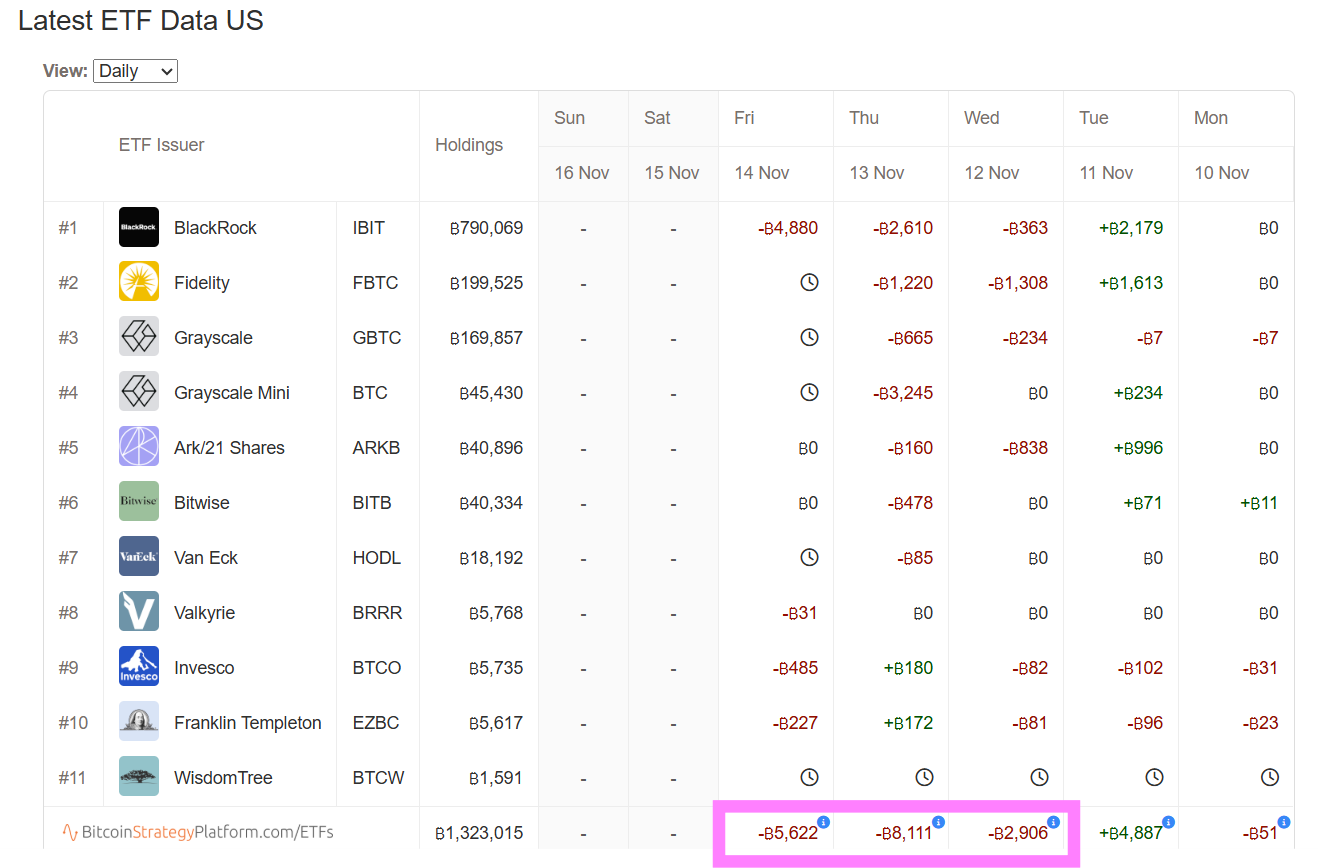Screen dimensions: 1318x868
Task: Click the Valkyrie logo icon
Action: pyautogui.click(x=139, y=612)
